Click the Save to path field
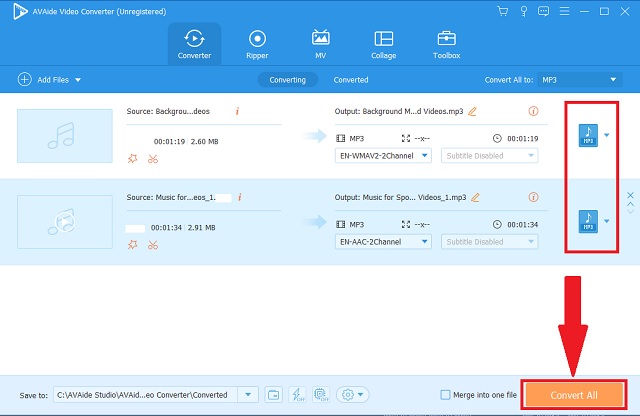This screenshot has height=416, width=640. point(145,395)
